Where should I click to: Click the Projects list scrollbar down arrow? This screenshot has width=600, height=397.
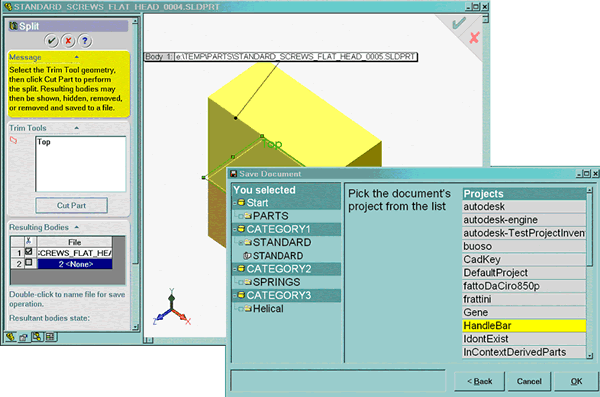point(590,356)
